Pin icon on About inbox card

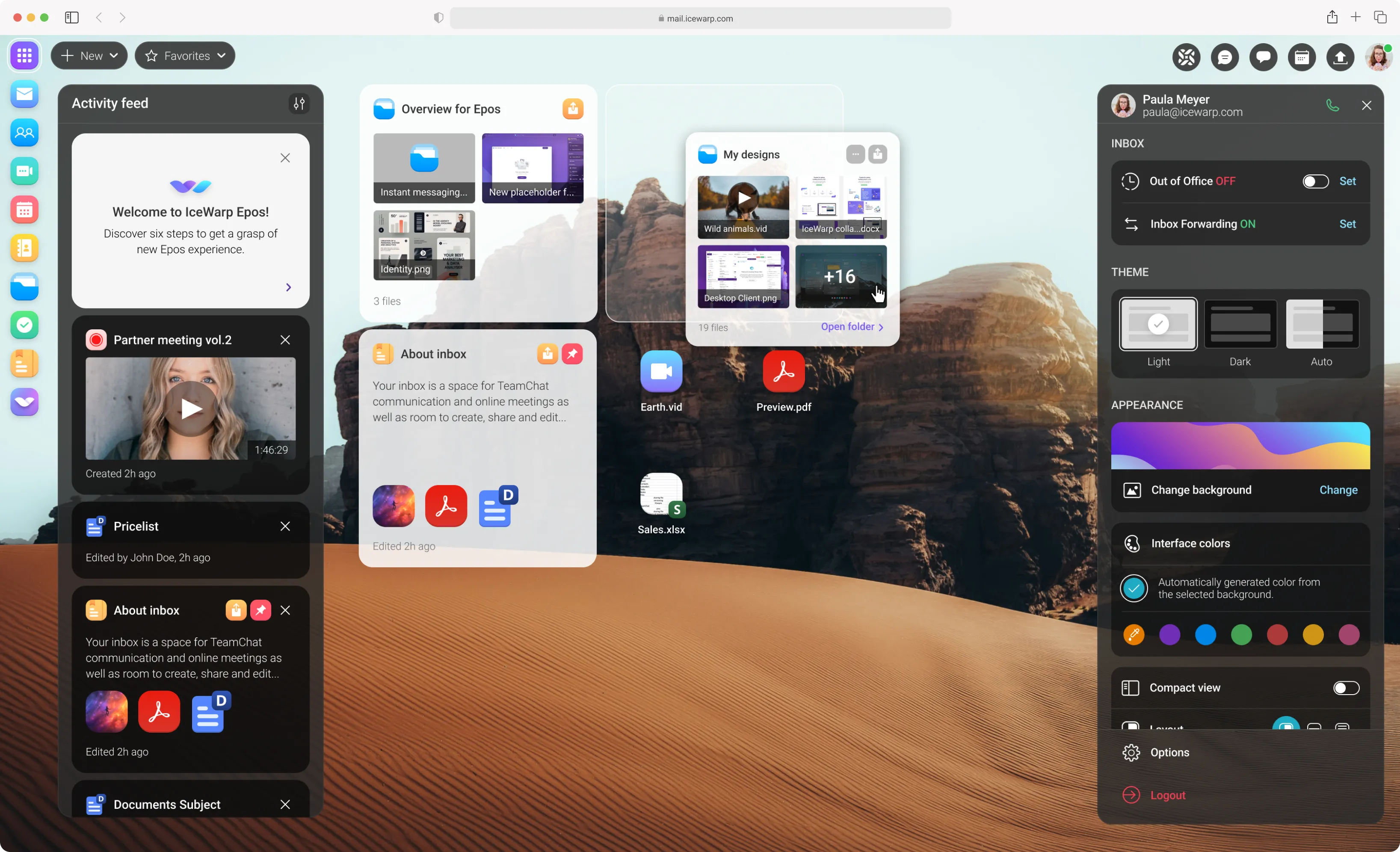(571, 354)
